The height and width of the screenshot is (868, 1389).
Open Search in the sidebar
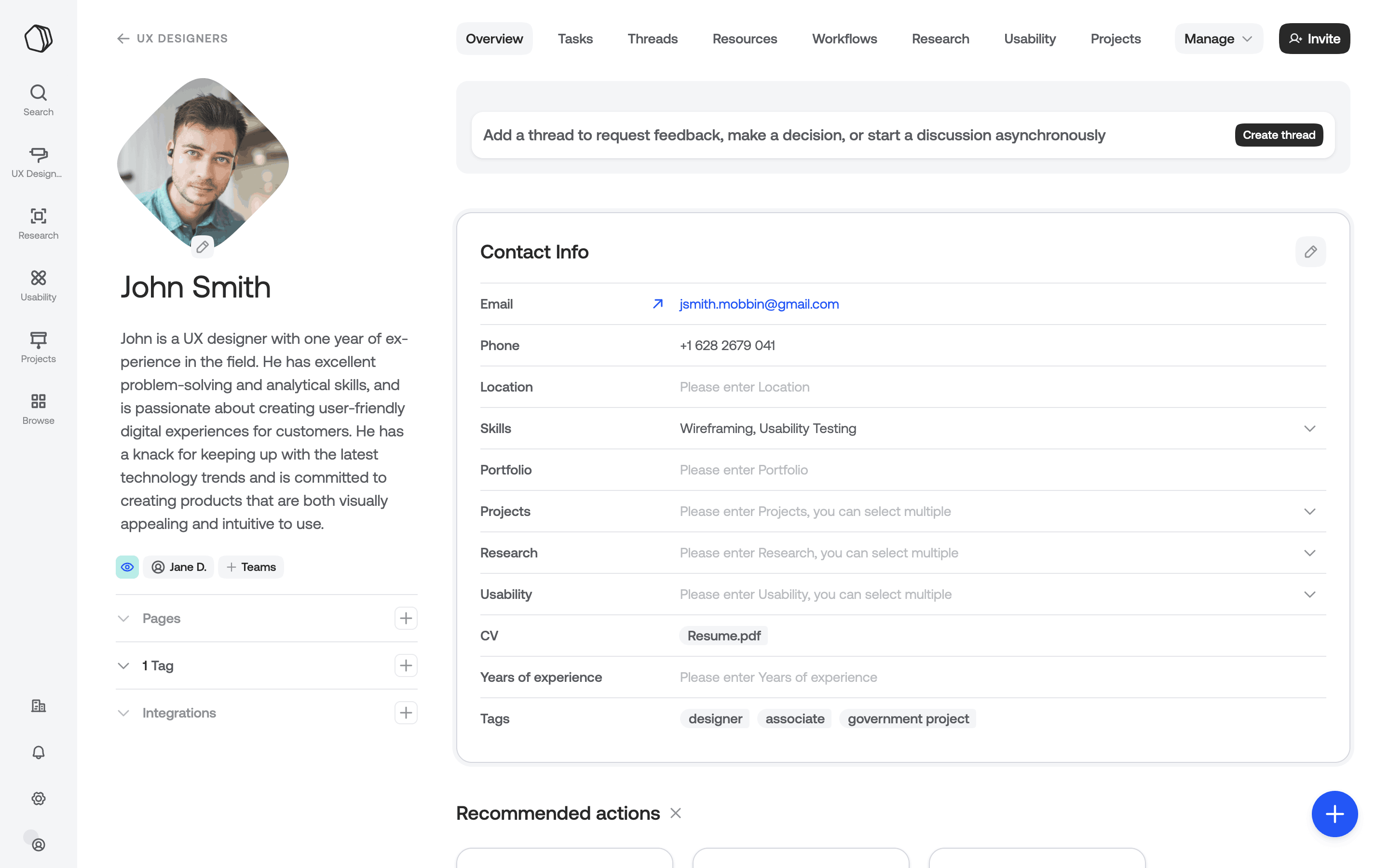(39, 100)
